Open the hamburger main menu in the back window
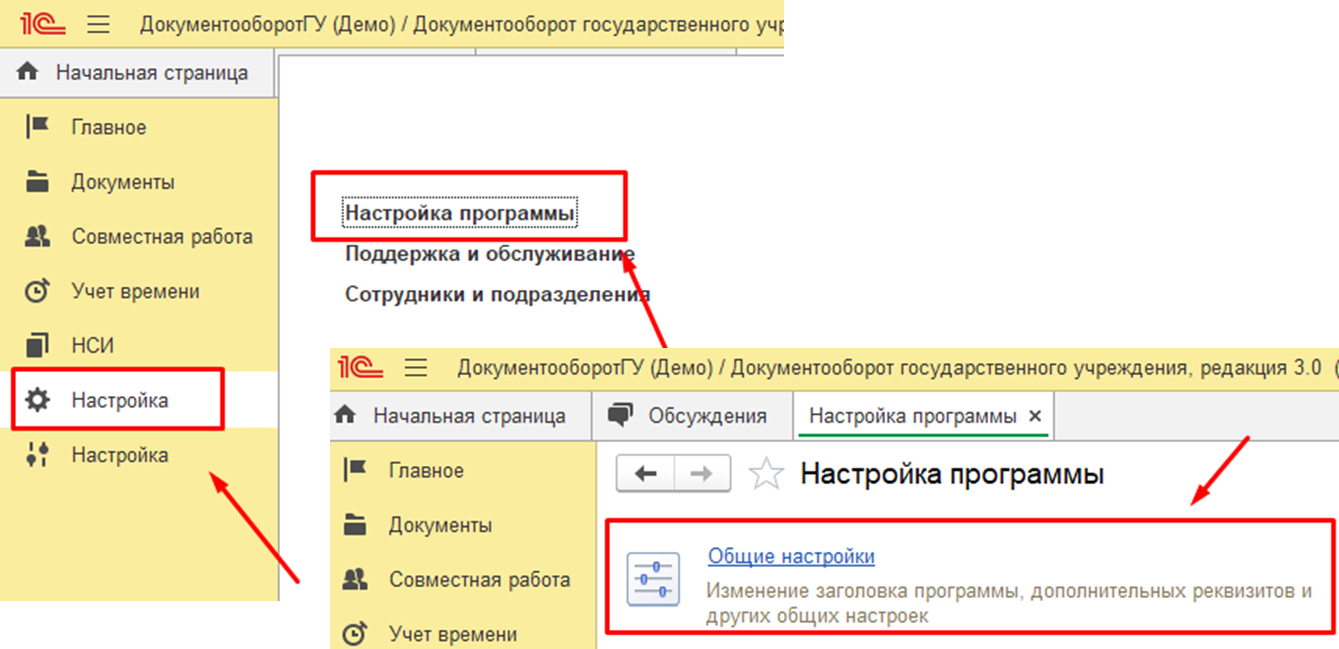The height and width of the screenshot is (649, 1339). pos(98,25)
